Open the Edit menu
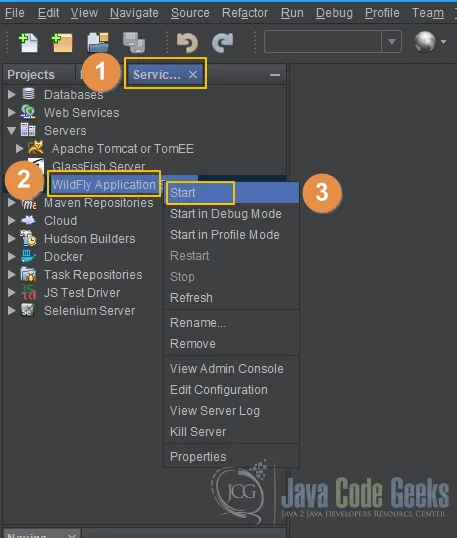457x538 pixels. click(x=48, y=13)
